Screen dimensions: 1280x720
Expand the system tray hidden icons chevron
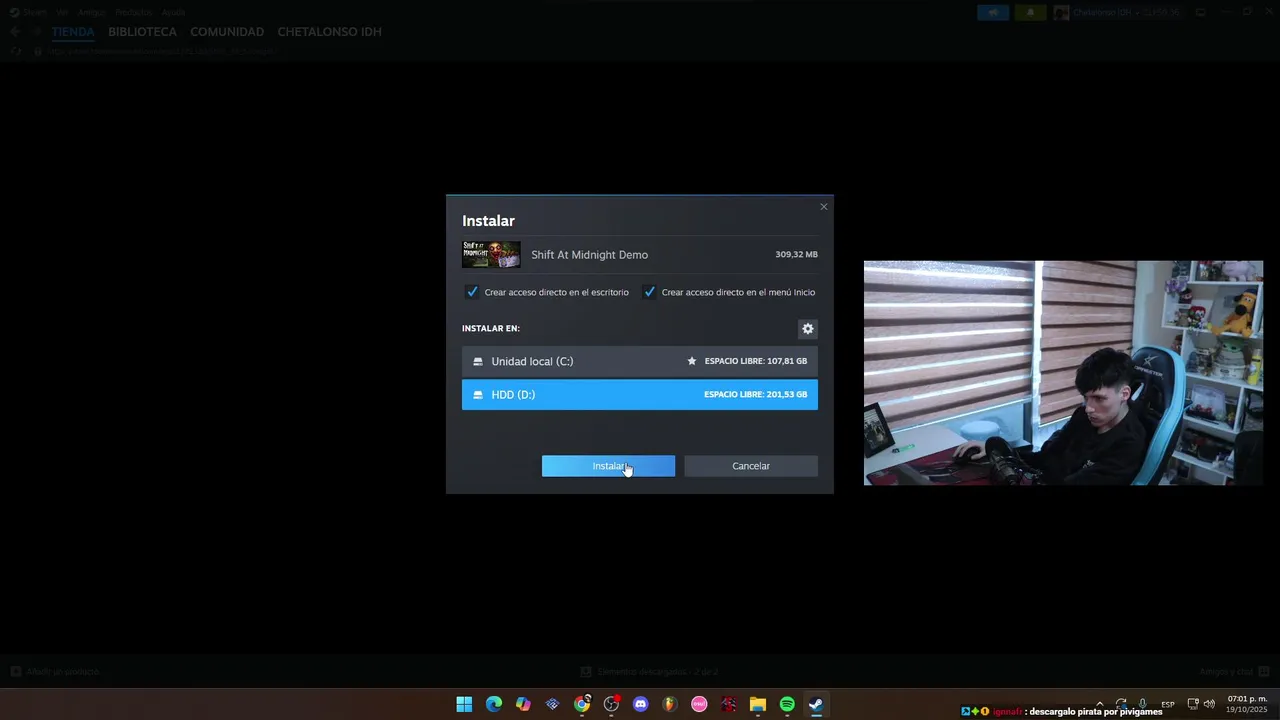(1100, 704)
